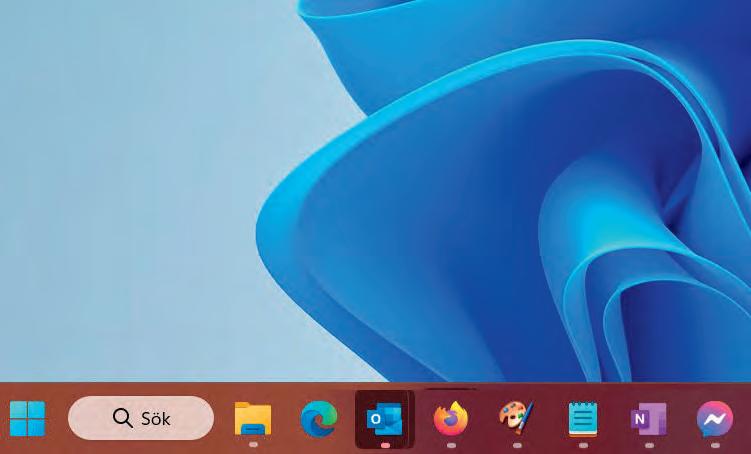Open the Messenger taskbar icon
The width and height of the screenshot is (751, 454).
(715, 420)
